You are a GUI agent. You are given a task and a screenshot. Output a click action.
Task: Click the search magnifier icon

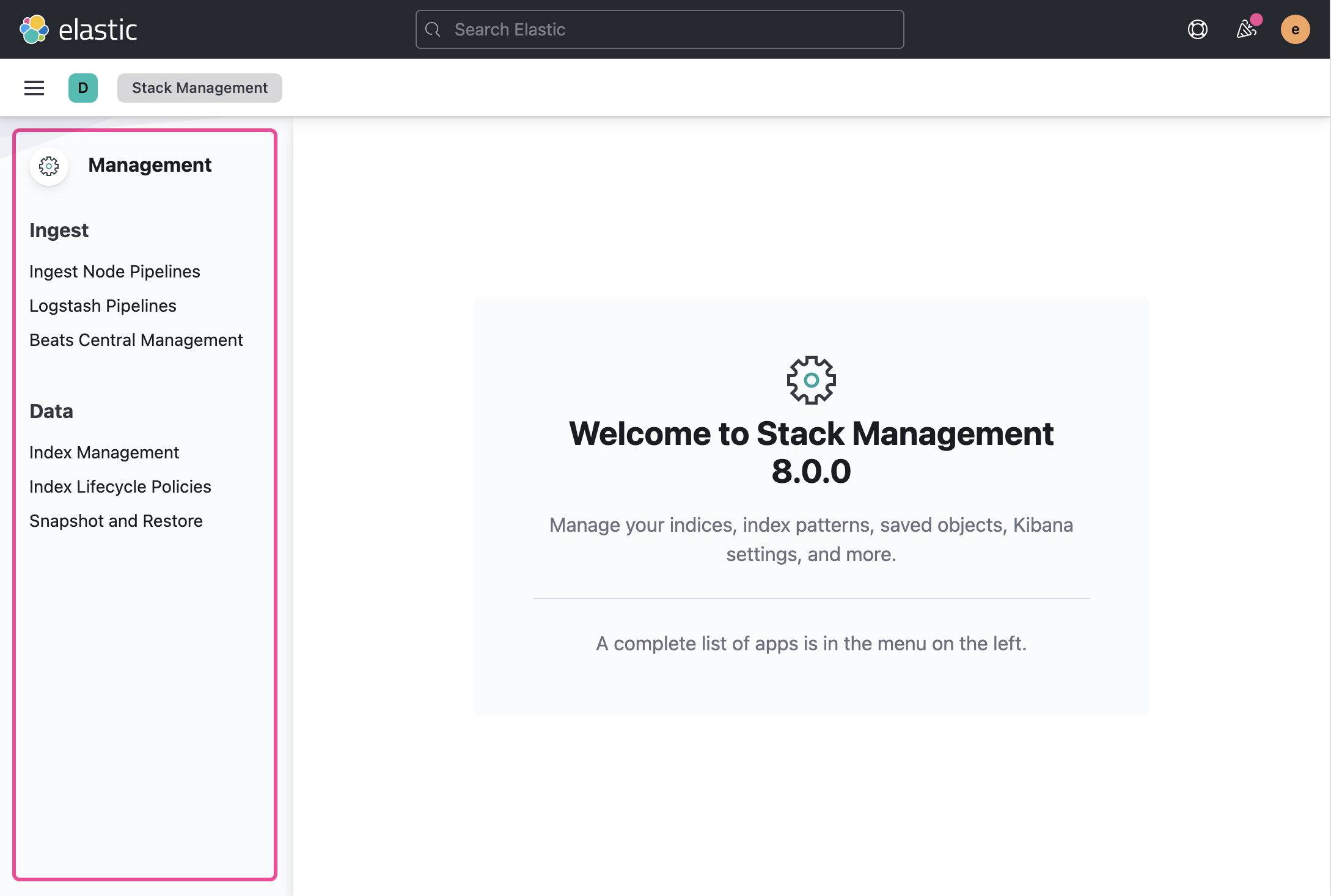tap(433, 29)
